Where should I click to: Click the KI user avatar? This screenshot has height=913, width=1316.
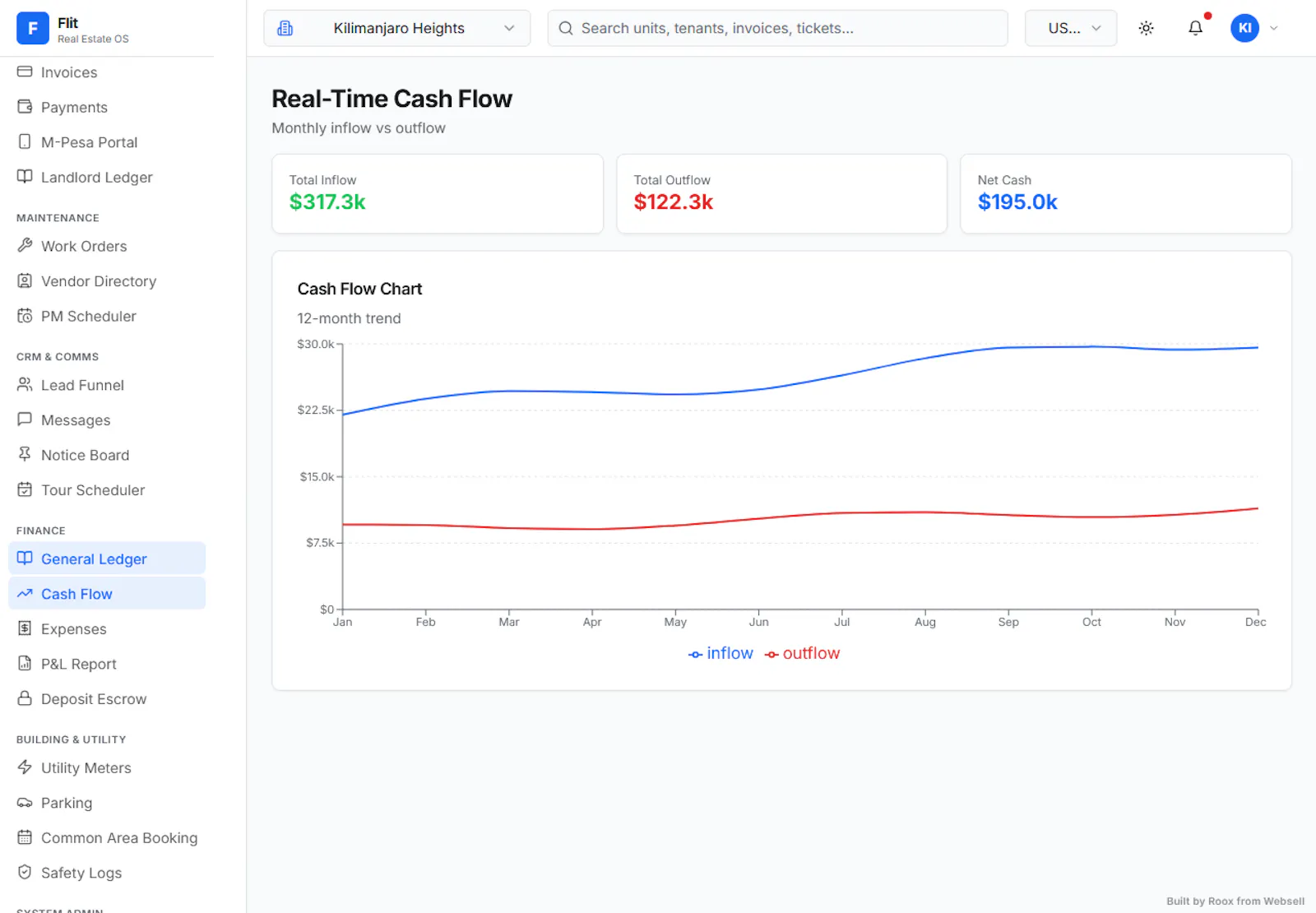click(x=1244, y=28)
